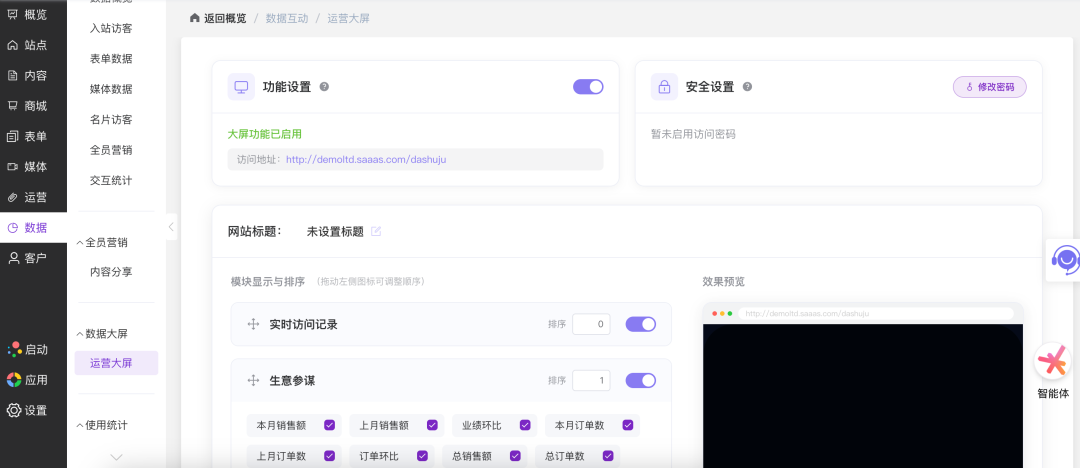Collapse the secondary sidebar with the arrow handle
The width and height of the screenshot is (1080, 468).
pos(171,227)
